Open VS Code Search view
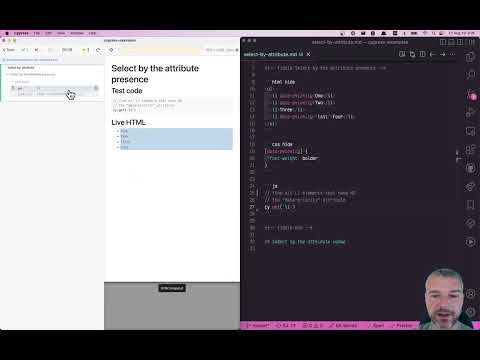This screenshot has height=360, width=480. (x=470, y=75)
